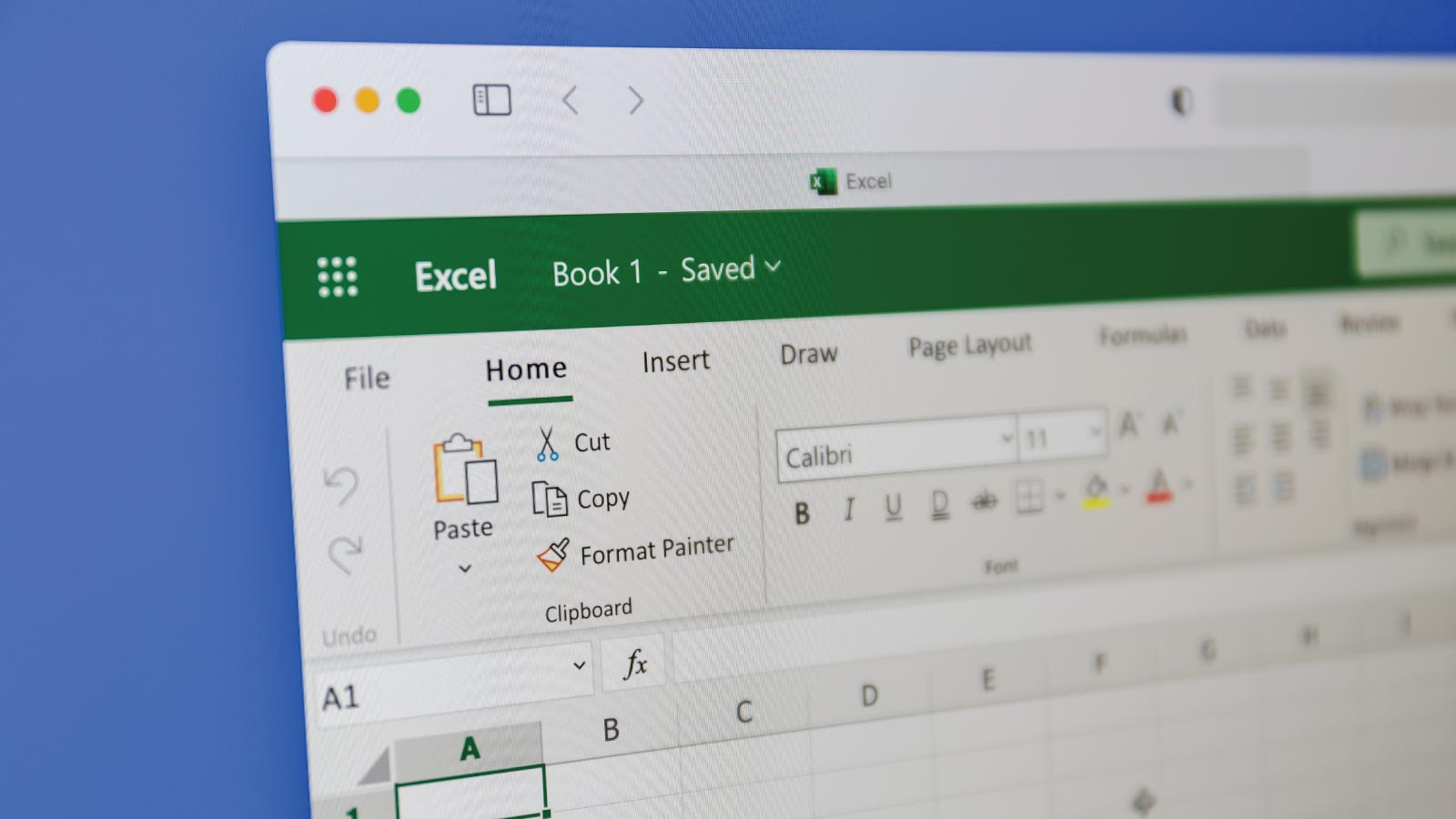Activate the Format Painter brush
1456x819 pixels.
pyautogui.click(x=552, y=555)
